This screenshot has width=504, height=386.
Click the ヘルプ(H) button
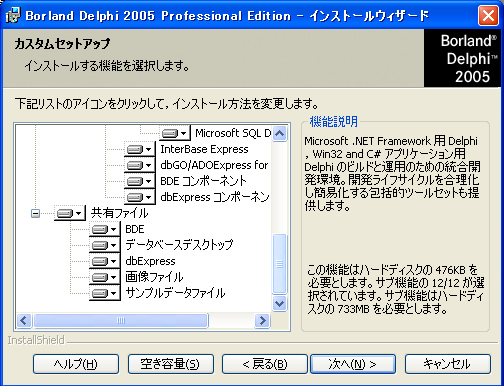pyautogui.click(x=76, y=364)
